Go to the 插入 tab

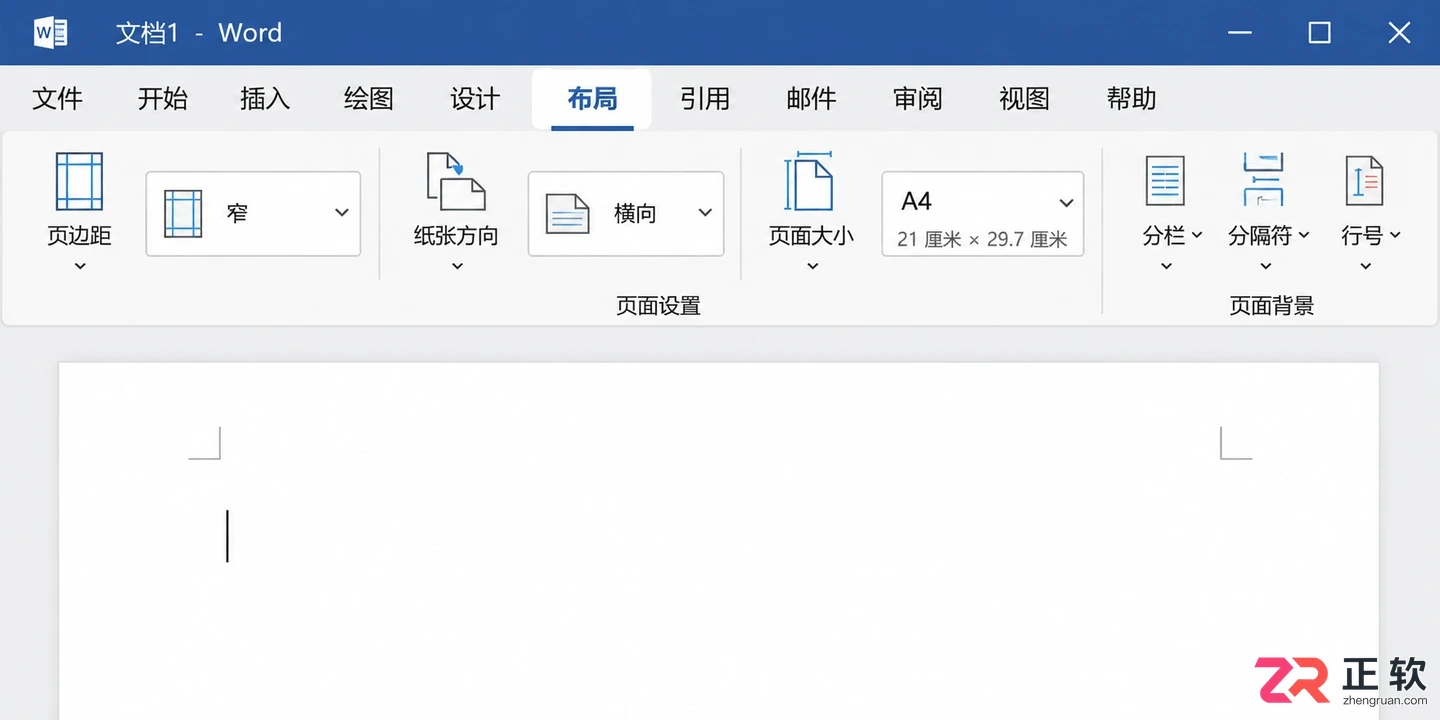coord(265,98)
